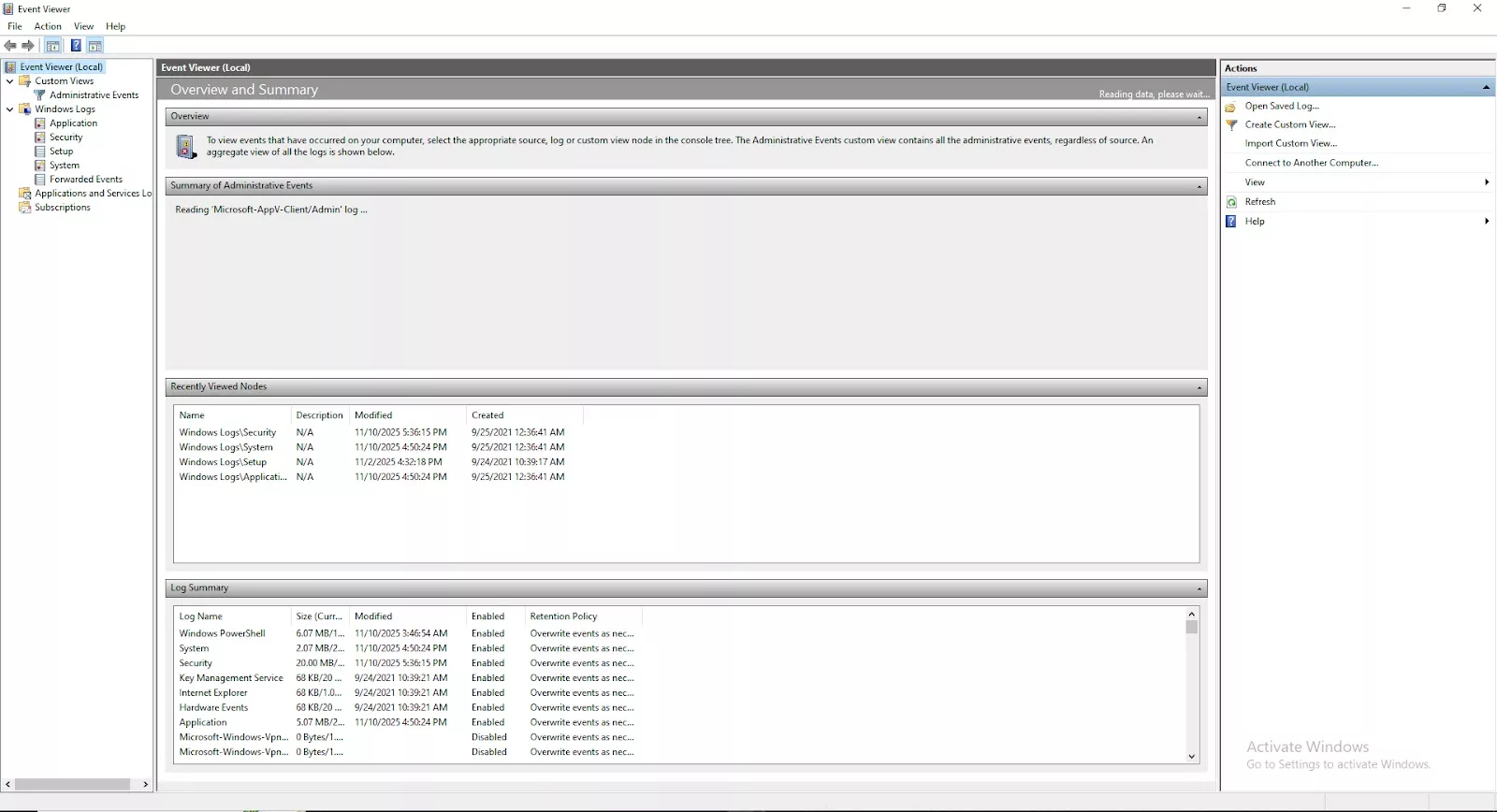The height and width of the screenshot is (812, 1497).
Task: Click the Log Summary scroll down arrow
Action: tap(1191, 756)
